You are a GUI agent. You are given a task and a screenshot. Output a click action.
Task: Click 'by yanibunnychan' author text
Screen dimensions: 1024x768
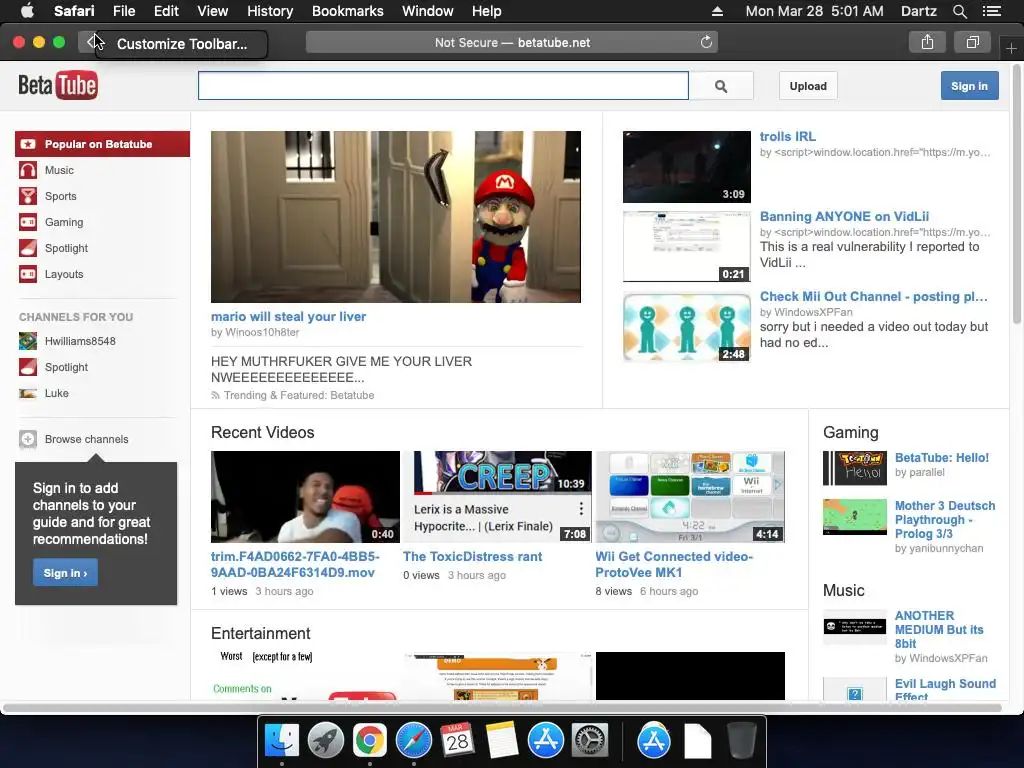point(938,549)
